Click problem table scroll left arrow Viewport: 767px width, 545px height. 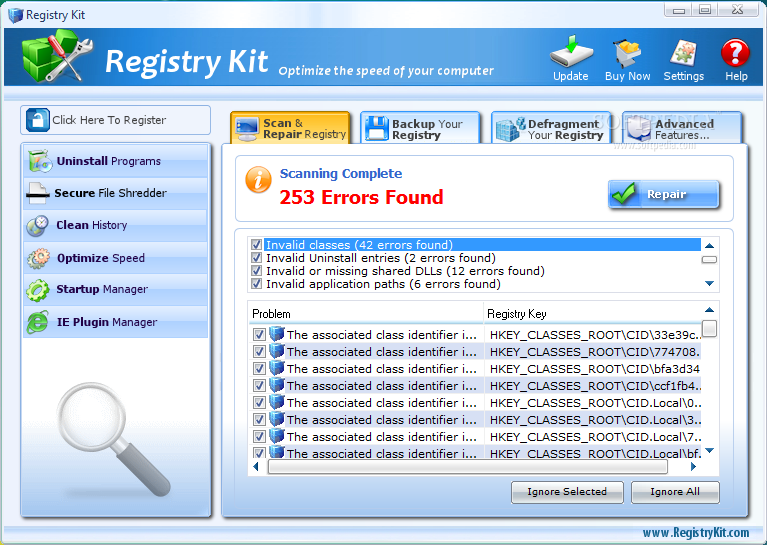(x=255, y=467)
